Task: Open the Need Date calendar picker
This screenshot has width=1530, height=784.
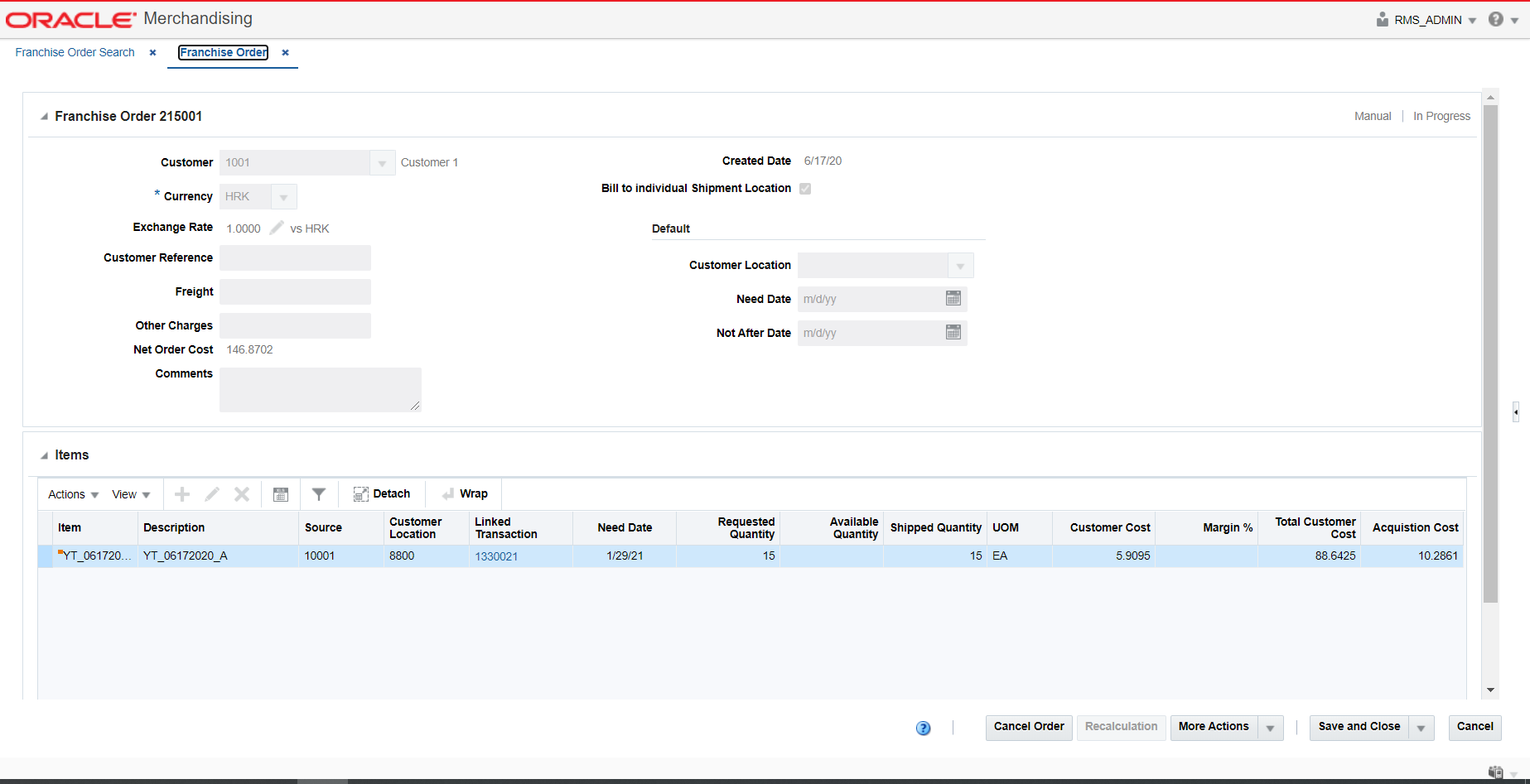Action: (953, 298)
